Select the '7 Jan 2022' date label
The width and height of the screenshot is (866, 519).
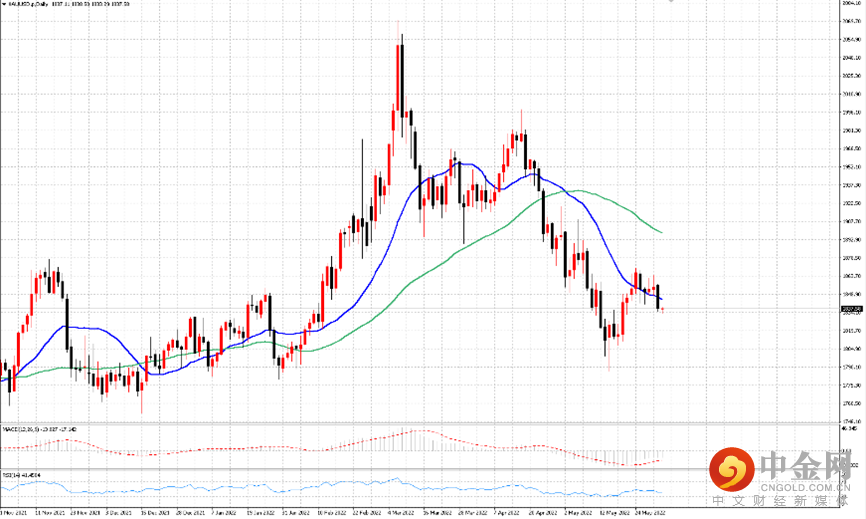click(225, 513)
